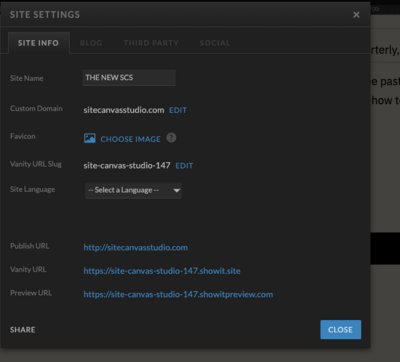The image size is (400, 362).
Task: Click the Site Settings dialog title
Action: pyautogui.click(x=45, y=15)
